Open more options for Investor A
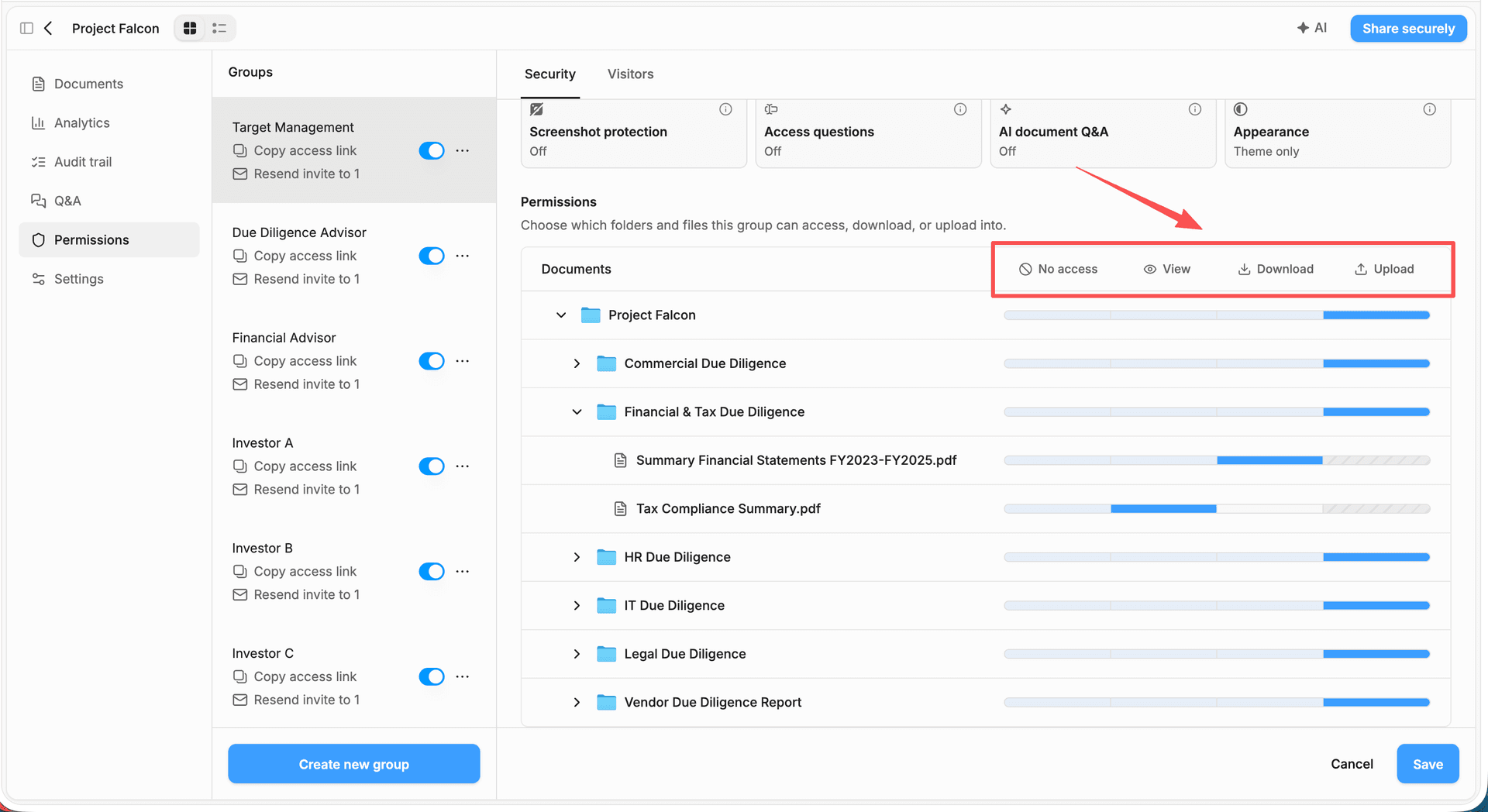 [x=463, y=466]
